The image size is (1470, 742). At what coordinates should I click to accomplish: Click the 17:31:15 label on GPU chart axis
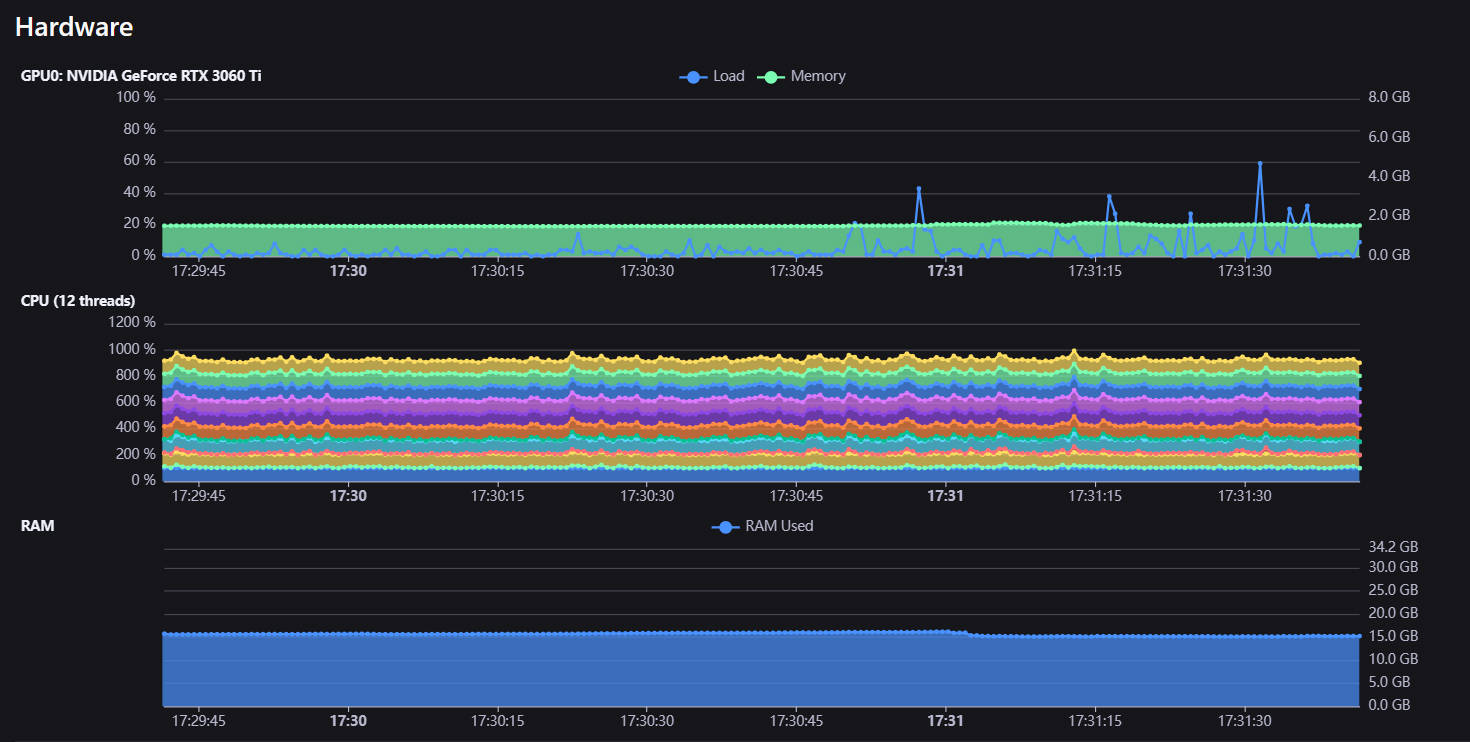coord(1095,270)
